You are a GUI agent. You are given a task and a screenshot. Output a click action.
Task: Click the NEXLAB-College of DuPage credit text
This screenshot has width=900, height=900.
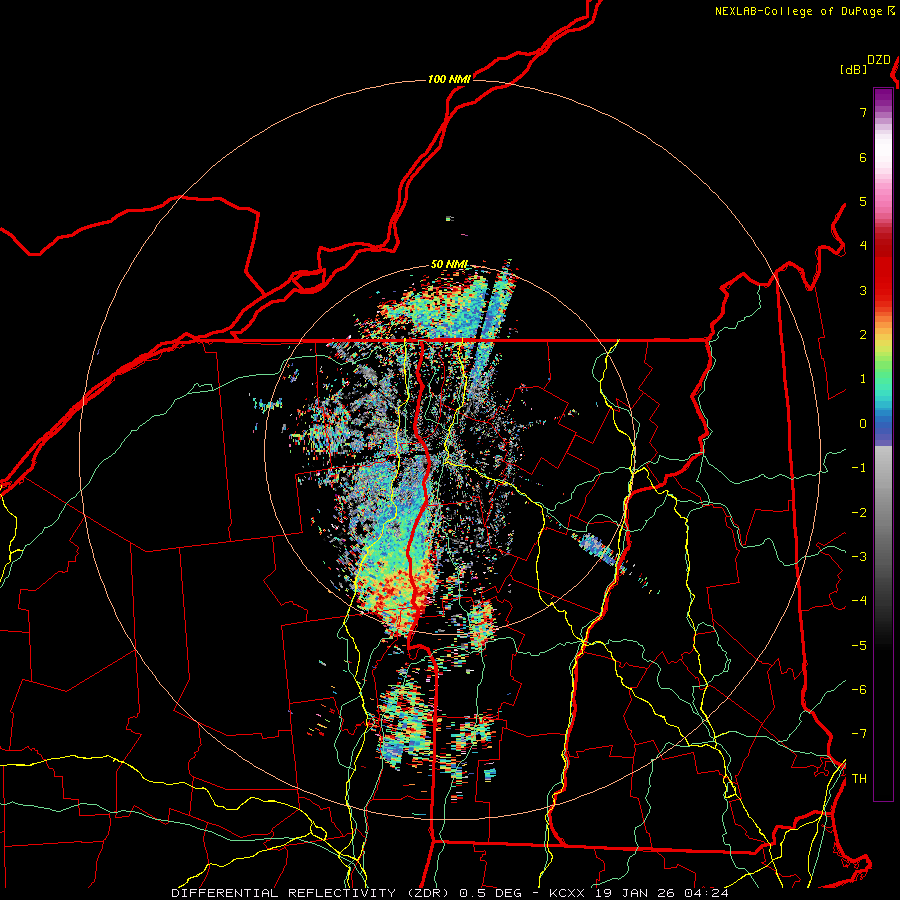804,11
